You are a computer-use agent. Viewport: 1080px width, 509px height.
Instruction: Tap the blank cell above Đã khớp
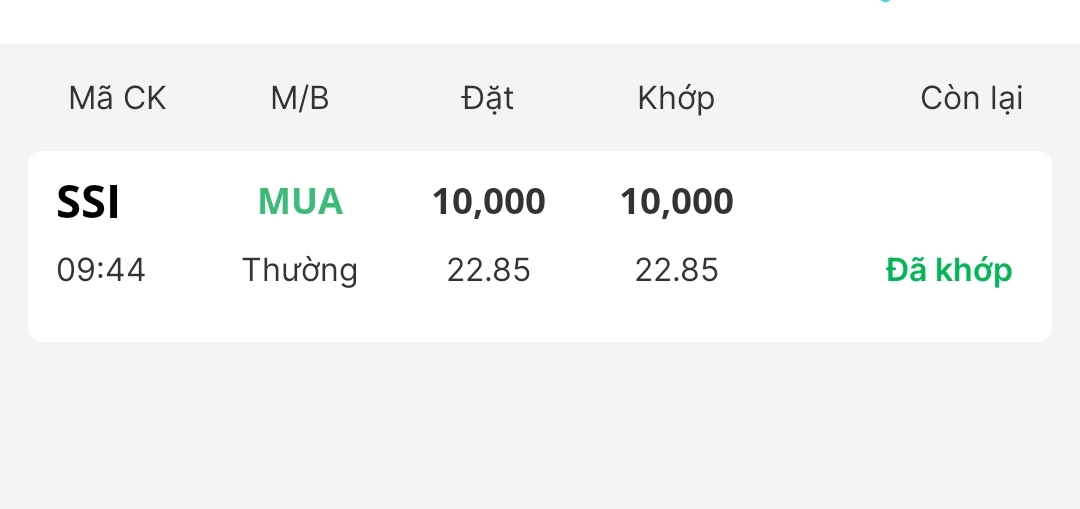(948, 202)
